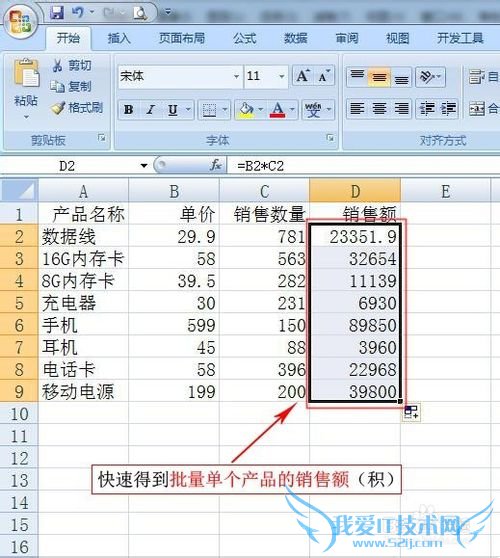Open the 开发工具 tab

tap(460, 38)
